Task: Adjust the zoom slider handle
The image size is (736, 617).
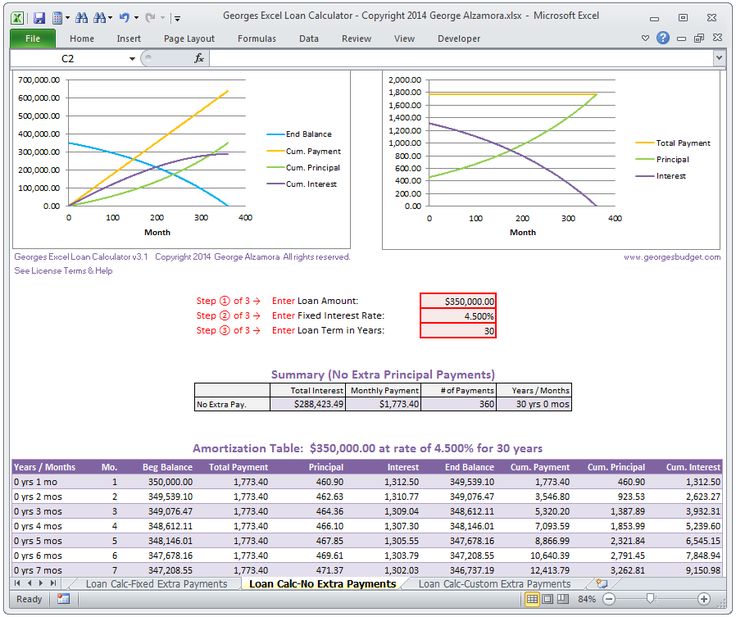Action: [x=650, y=598]
